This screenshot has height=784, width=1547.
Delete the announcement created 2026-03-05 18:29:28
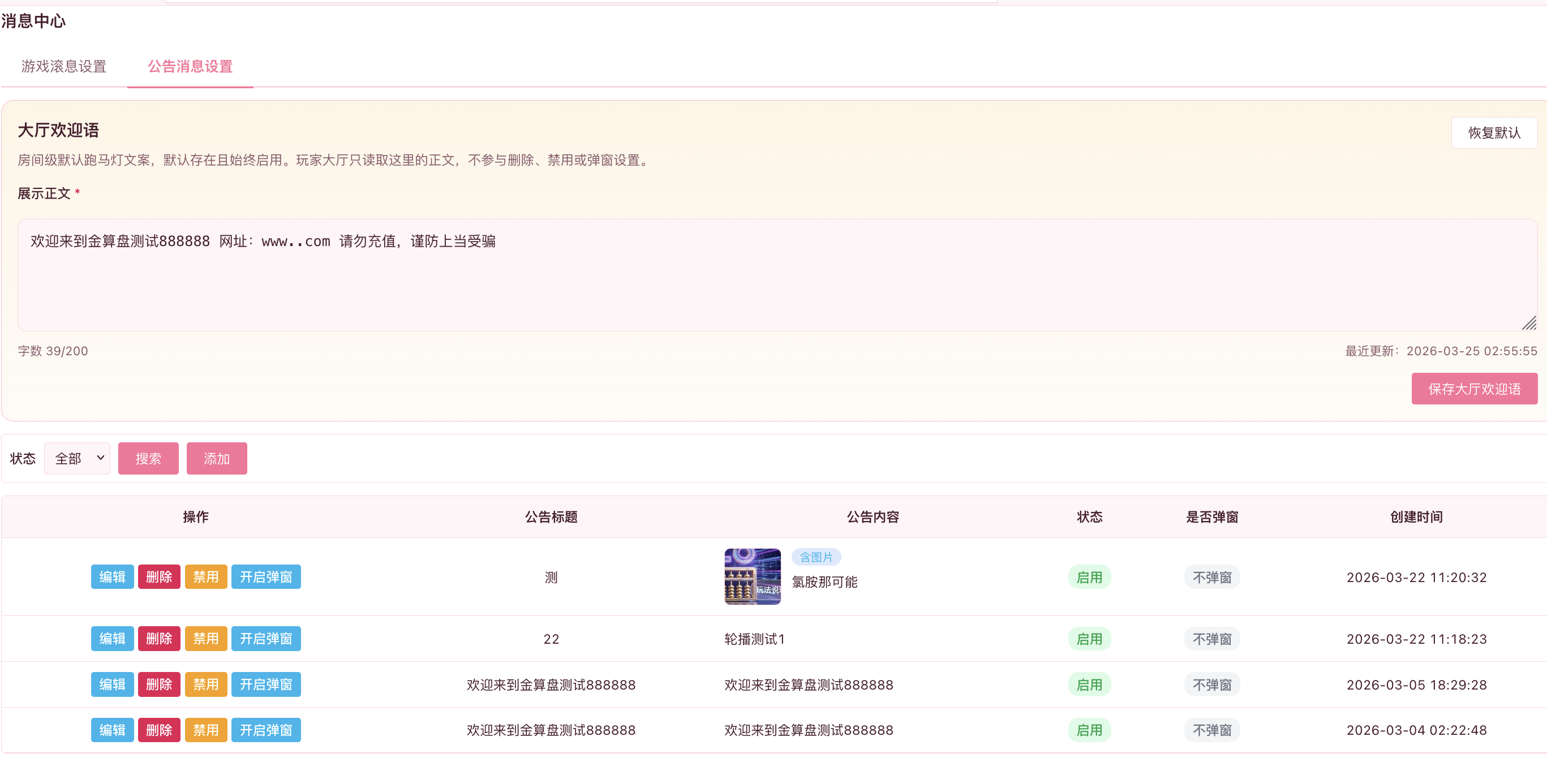(x=159, y=684)
